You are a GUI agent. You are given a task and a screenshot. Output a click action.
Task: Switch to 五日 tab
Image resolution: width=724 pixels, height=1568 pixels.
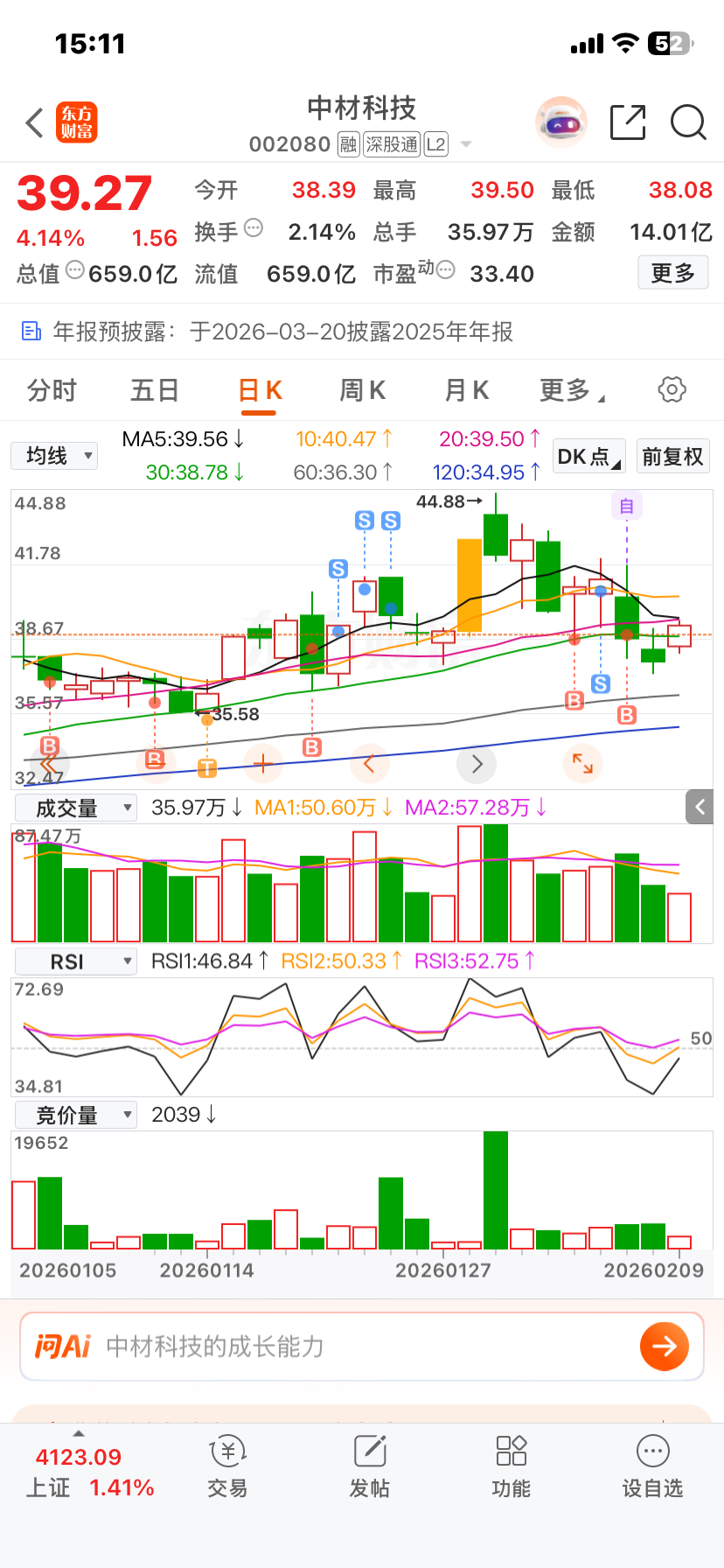point(155,390)
